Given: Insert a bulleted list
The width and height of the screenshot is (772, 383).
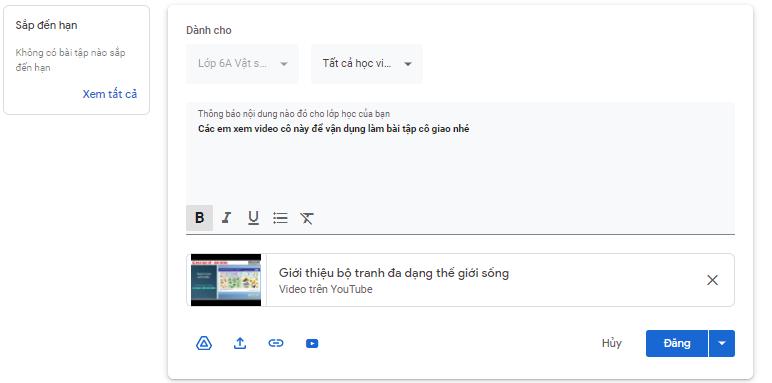Looking at the screenshot, I should 280,218.
